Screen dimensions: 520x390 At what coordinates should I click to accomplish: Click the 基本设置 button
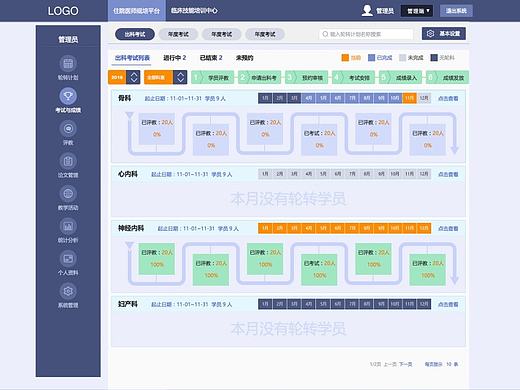[x=444, y=34]
